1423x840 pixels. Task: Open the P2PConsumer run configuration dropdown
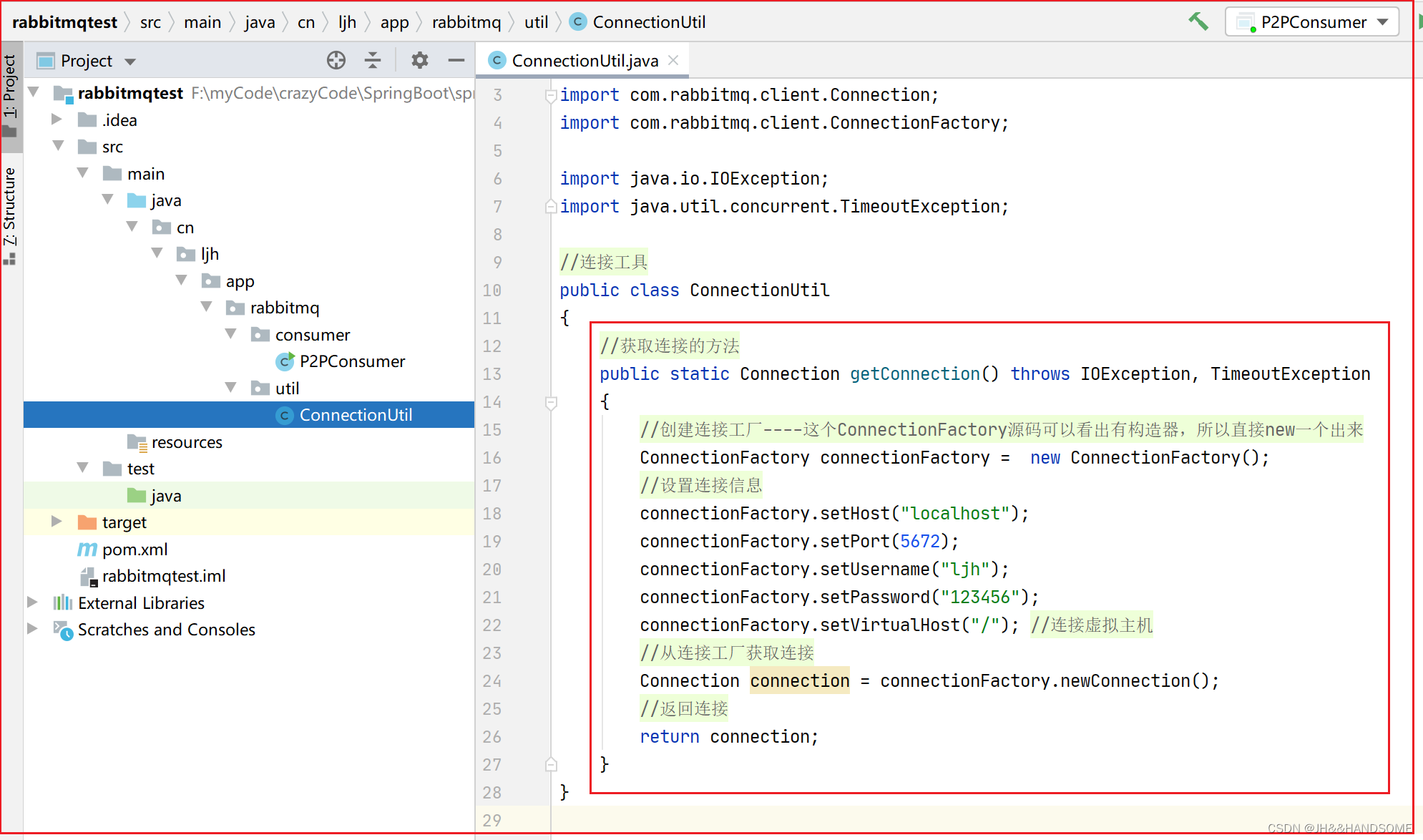click(1312, 22)
